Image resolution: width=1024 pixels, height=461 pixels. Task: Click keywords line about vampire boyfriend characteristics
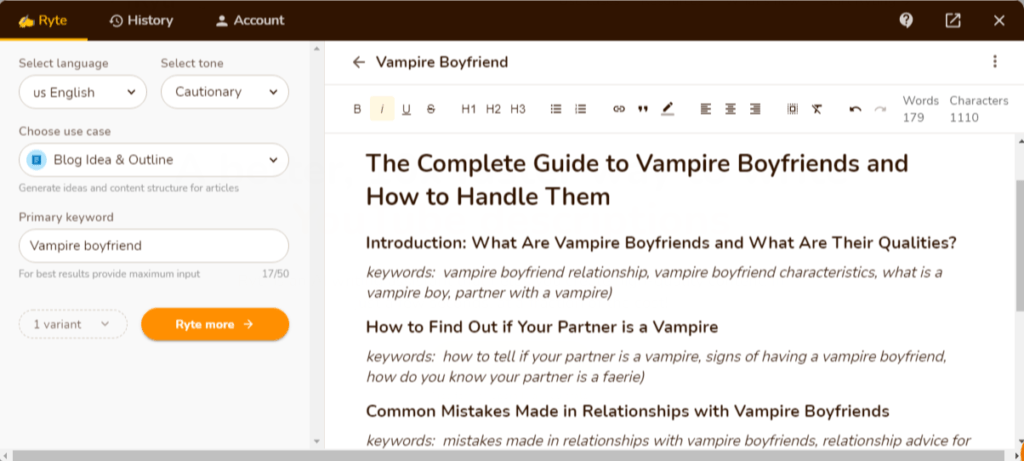pyautogui.click(x=654, y=283)
